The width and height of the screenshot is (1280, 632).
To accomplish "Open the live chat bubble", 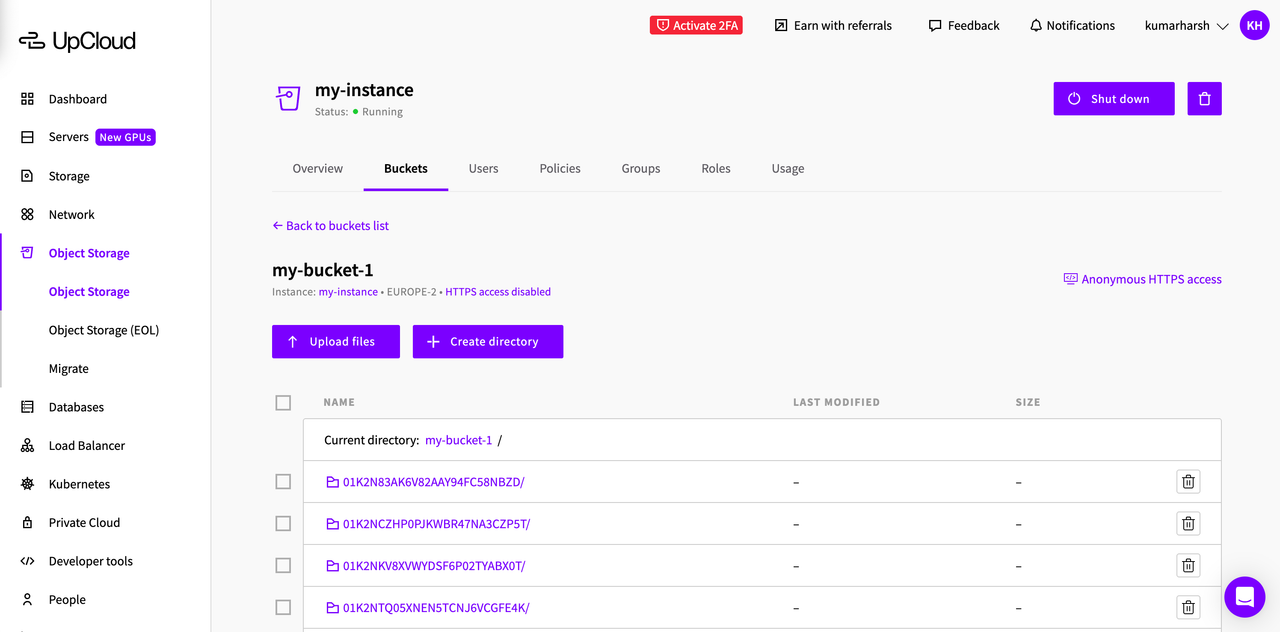I will 1244,596.
